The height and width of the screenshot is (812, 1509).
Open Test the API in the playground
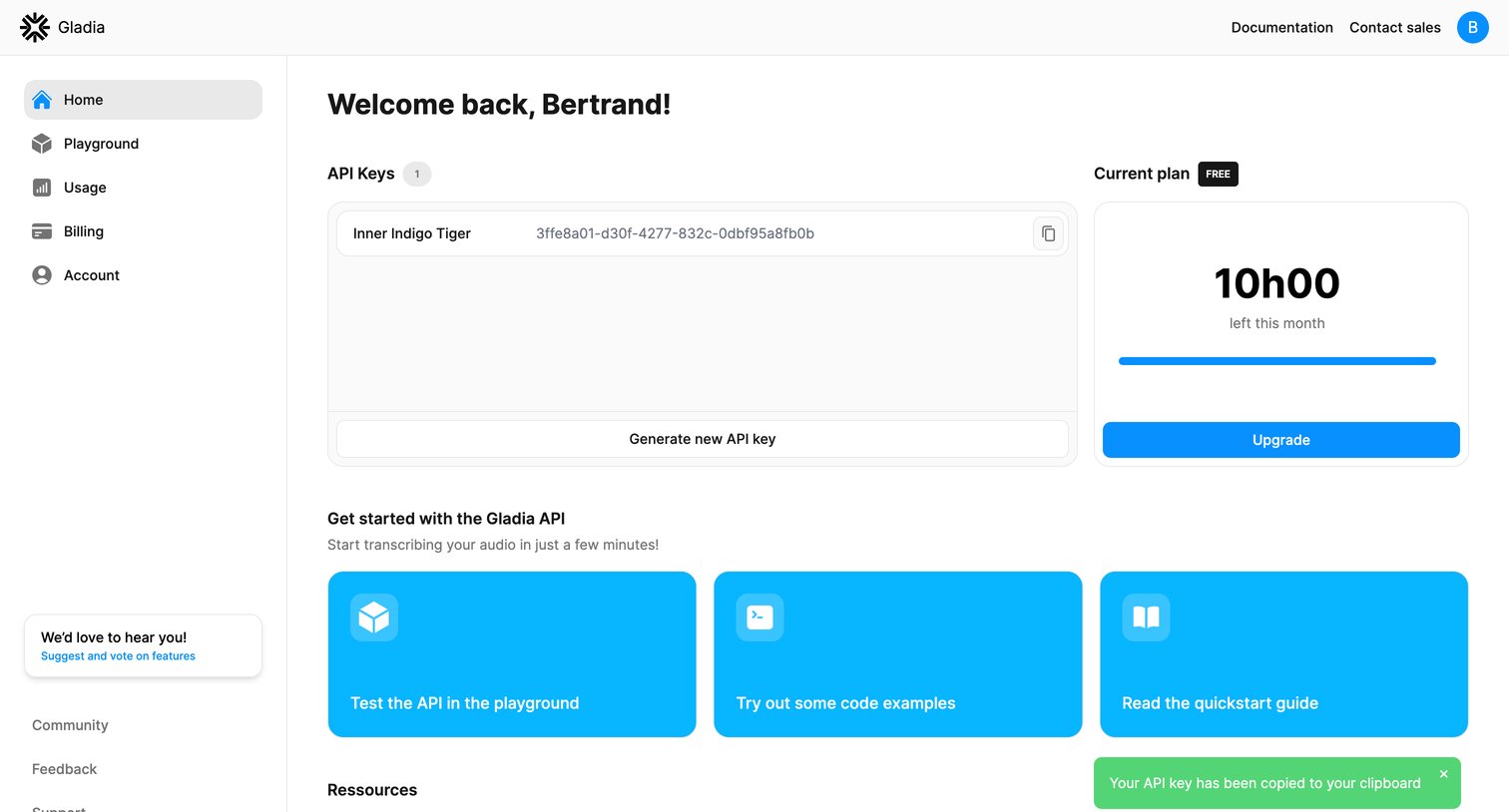click(x=512, y=654)
